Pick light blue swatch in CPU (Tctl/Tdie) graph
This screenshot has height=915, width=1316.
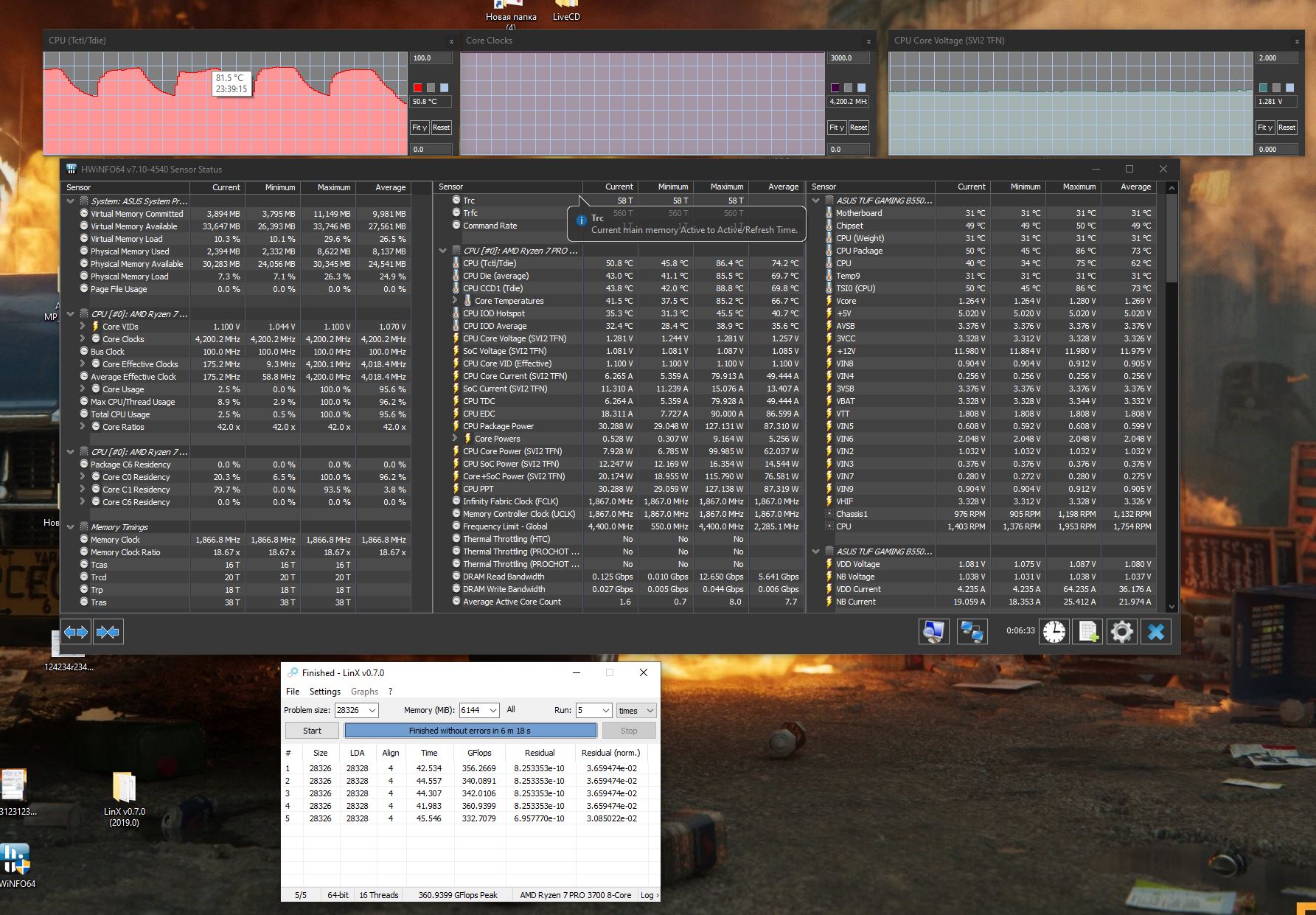click(444, 88)
